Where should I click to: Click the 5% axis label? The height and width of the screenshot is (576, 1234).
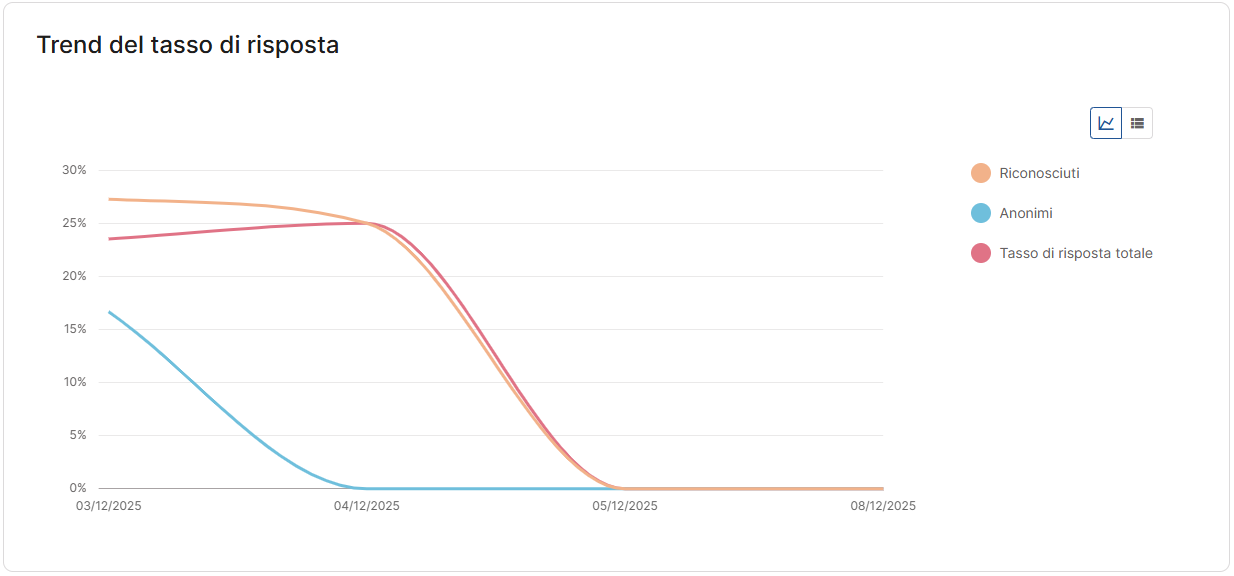pos(78,435)
